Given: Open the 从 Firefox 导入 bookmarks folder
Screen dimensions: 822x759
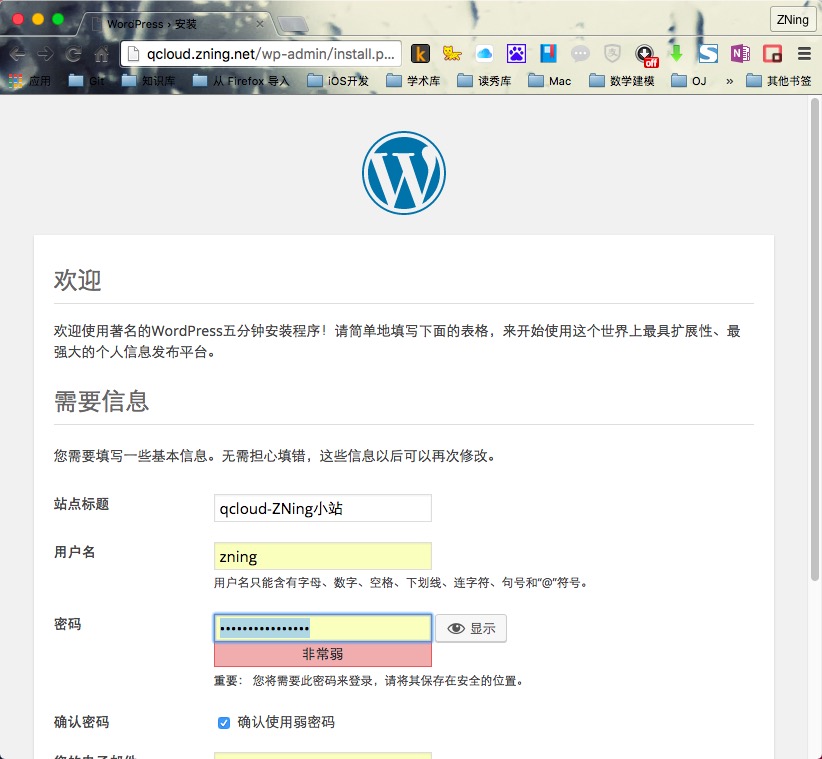Looking at the screenshot, I should (241, 81).
